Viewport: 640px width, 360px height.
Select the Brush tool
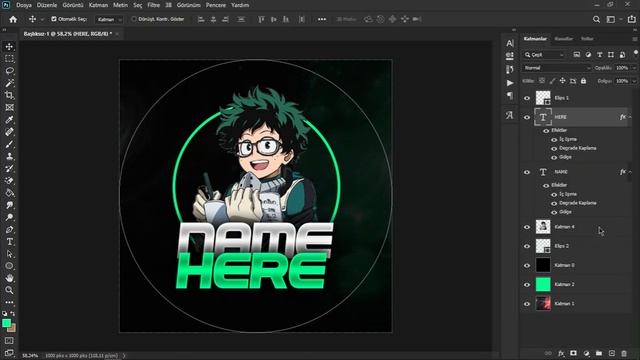pos(9,144)
